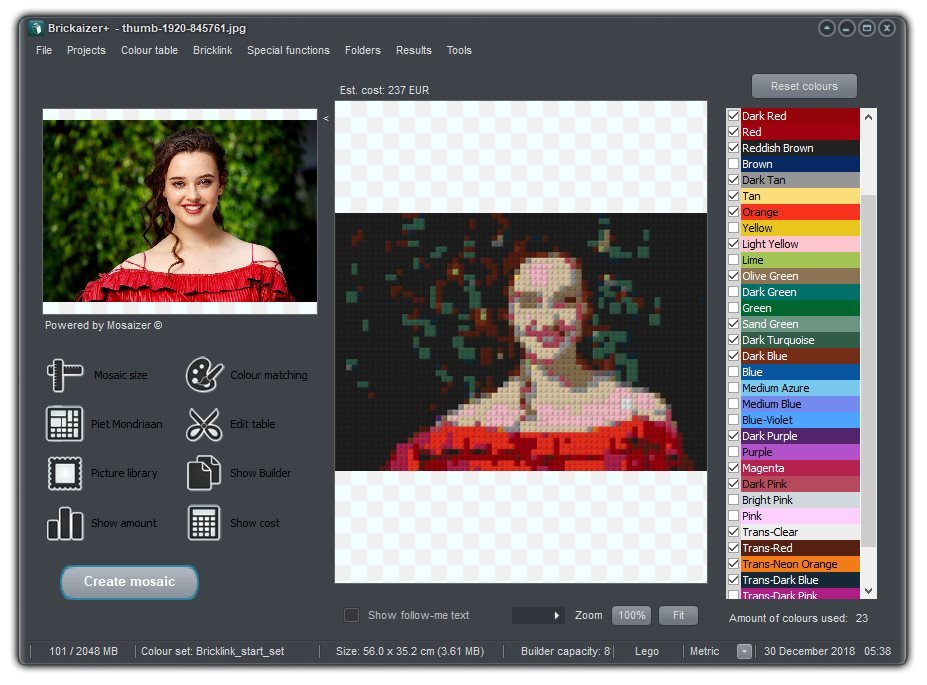This screenshot has height=685, width=927.
Task: Click the Show Builder pages icon
Action: (x=204, y=473)
